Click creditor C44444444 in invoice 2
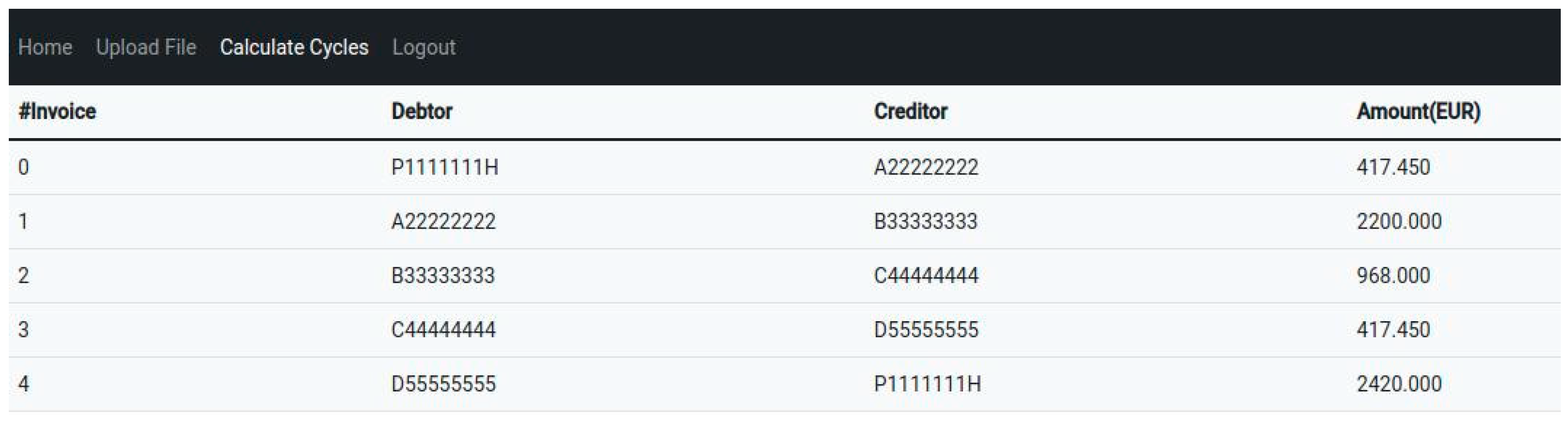1568x421 pixels. (x=926, y=275)
